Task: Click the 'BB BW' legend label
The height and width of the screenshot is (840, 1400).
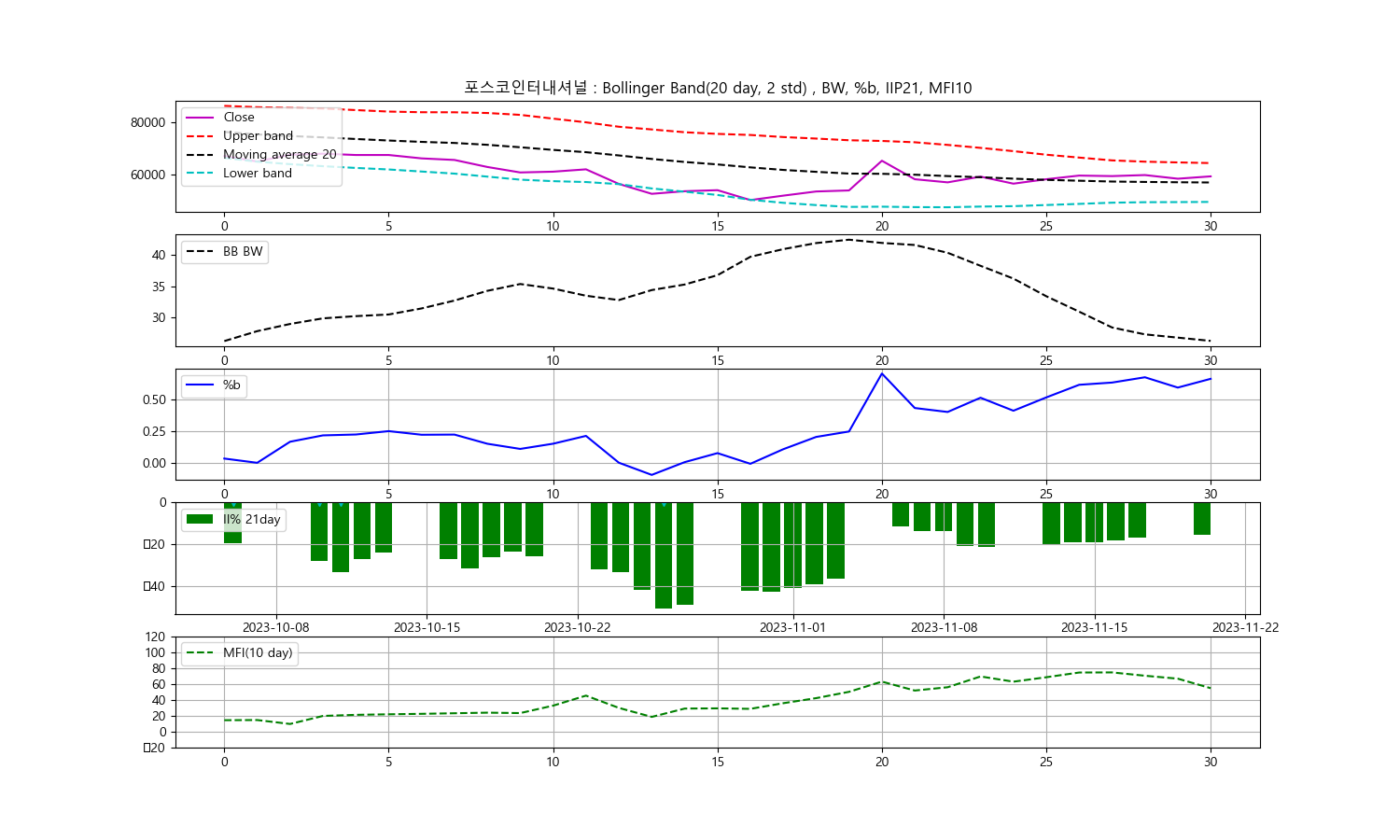Action: pos(243,251)
